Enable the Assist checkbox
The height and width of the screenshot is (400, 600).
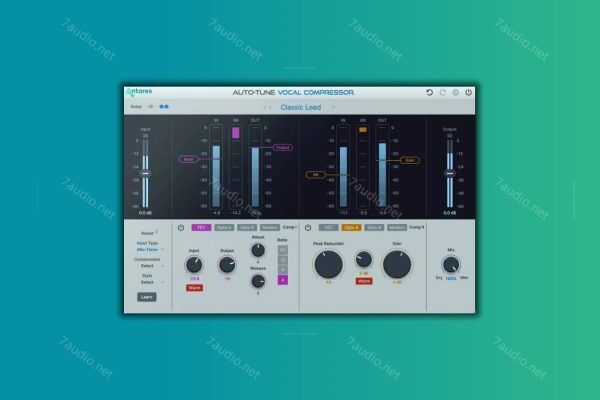click(157, 232)
